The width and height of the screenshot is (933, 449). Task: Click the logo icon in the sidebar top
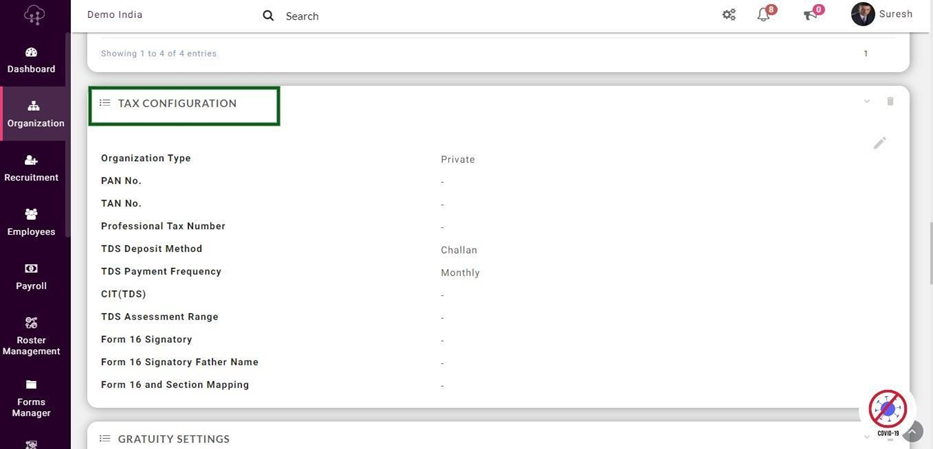click(34, 15)
